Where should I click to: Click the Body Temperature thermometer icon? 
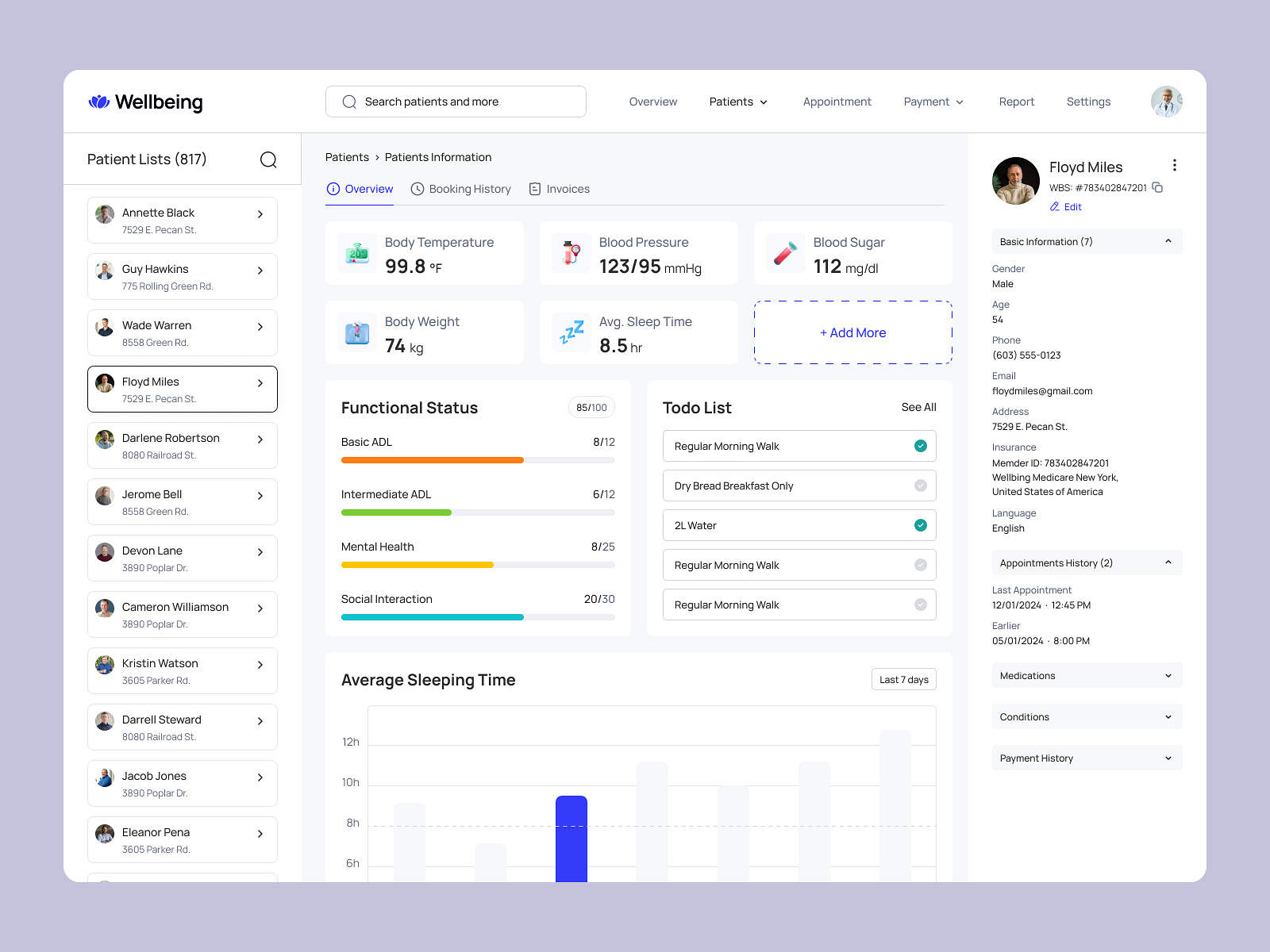(x=356, y=252)
